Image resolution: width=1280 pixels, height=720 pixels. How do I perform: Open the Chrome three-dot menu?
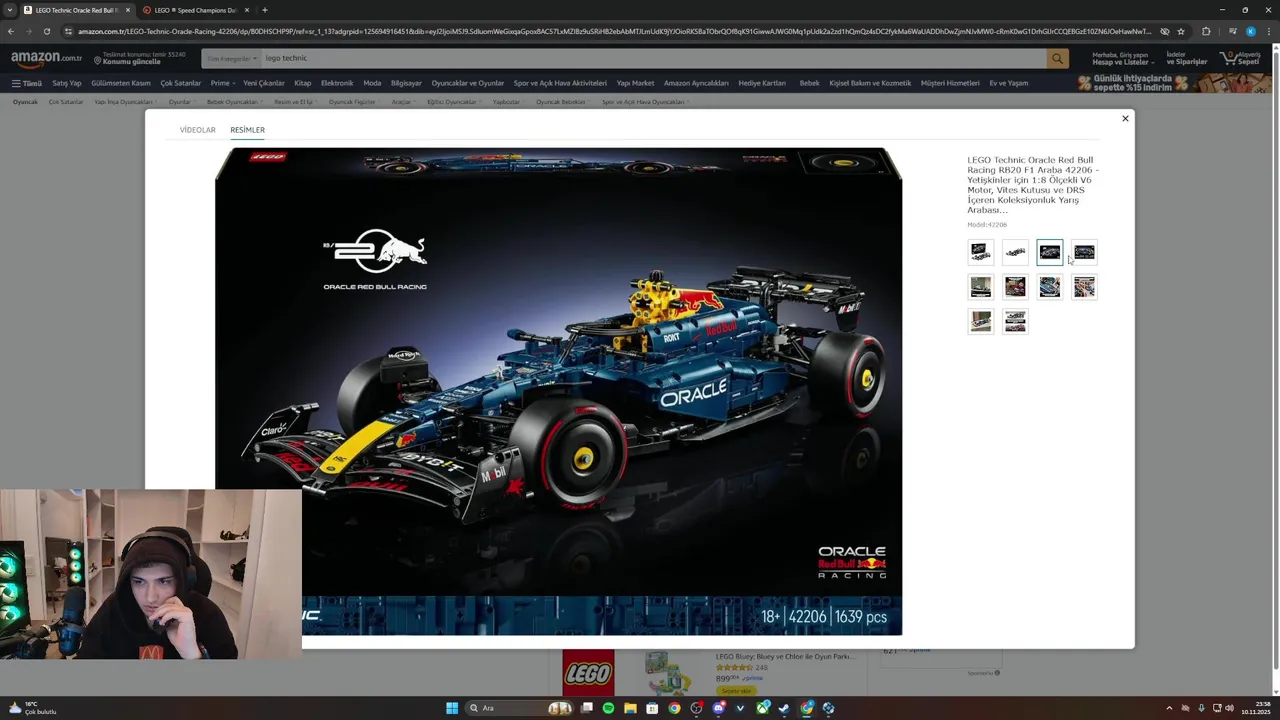coord(1268,31)
